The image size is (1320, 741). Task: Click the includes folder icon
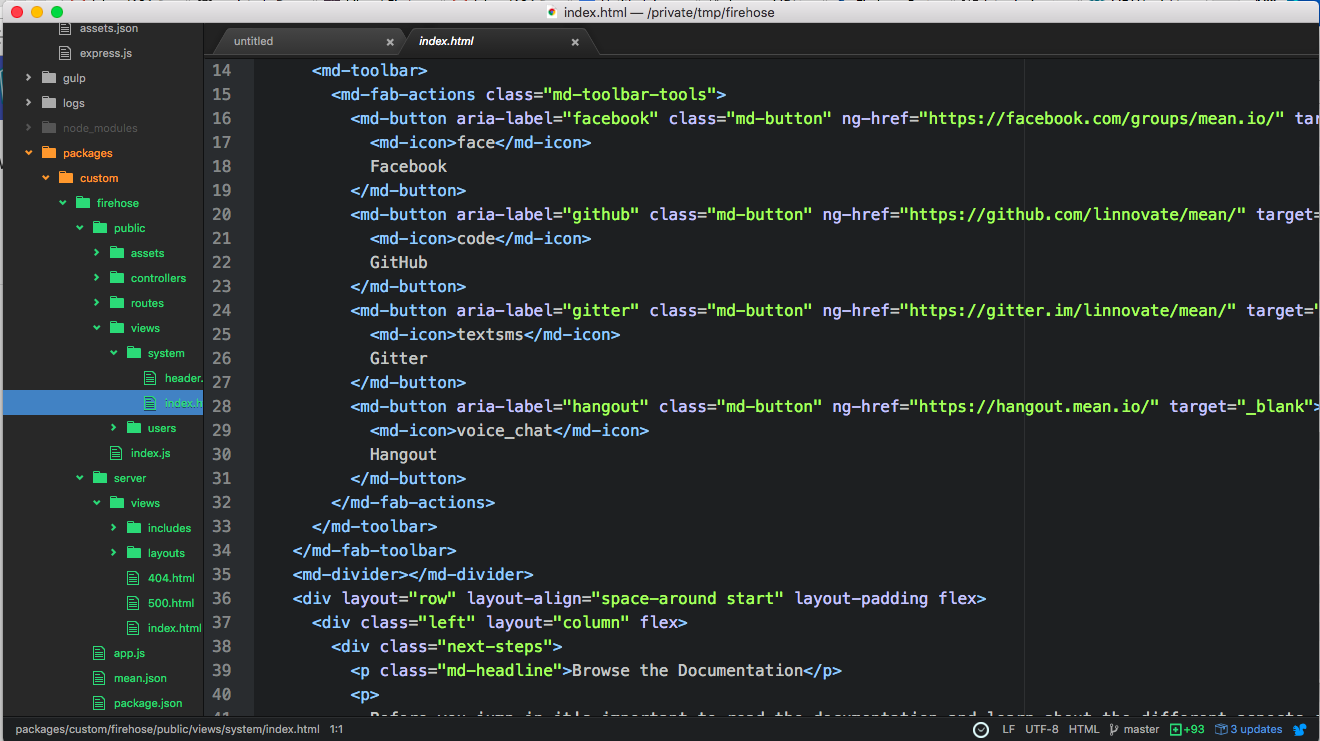(x=134, y=528)
